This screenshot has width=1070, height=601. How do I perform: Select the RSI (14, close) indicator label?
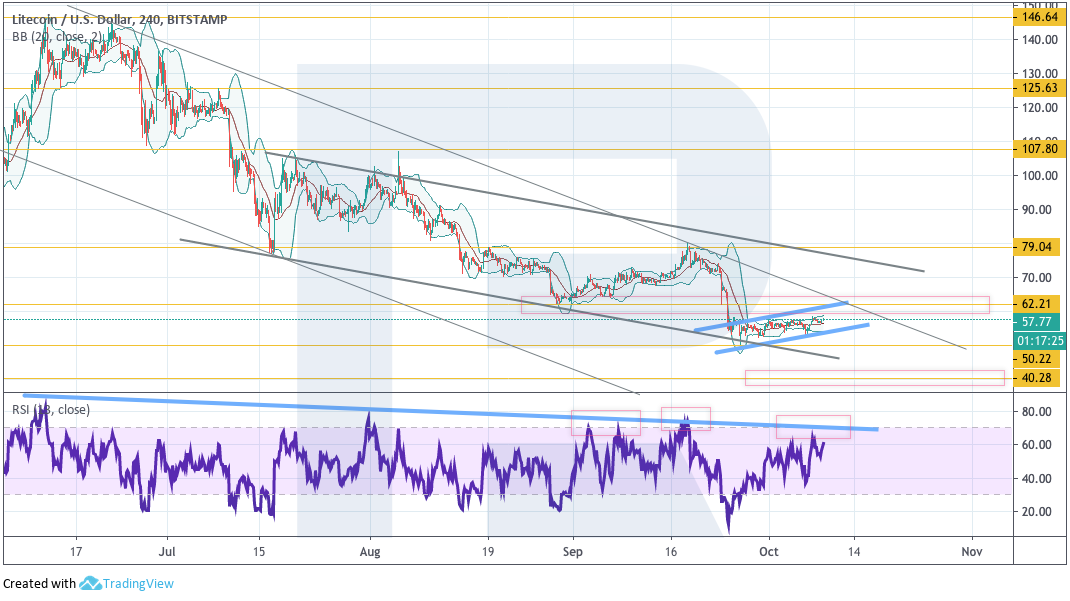[x=51, y=409]
